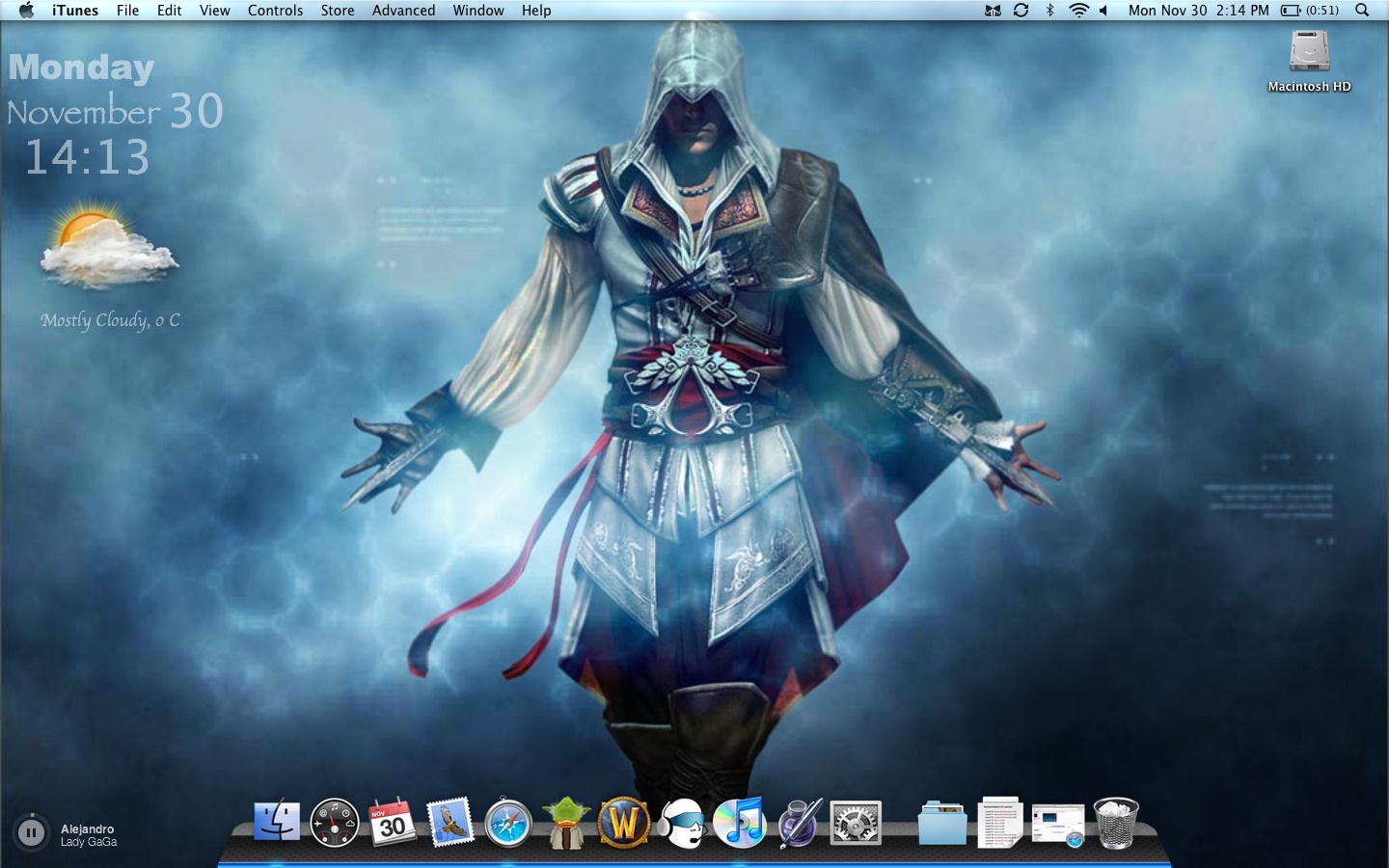Open iTunes music note icon in dock
Viewport: 1389px width, 868px height.
(x=740, y=823)
